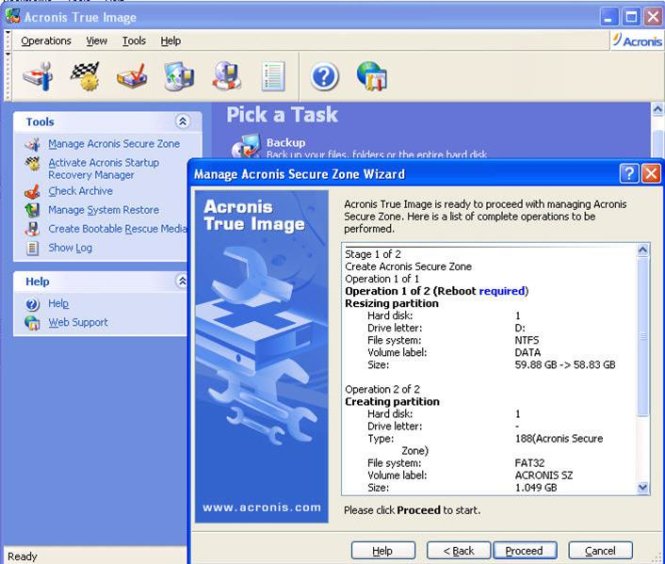Open the Show Log link
665x564 pixels.
(70, 248)
